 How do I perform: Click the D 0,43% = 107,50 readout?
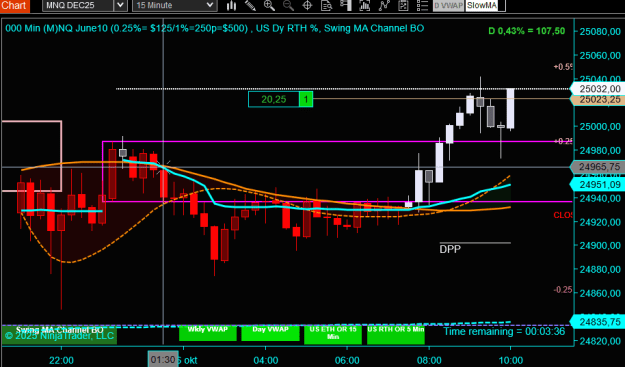point(527,31)
